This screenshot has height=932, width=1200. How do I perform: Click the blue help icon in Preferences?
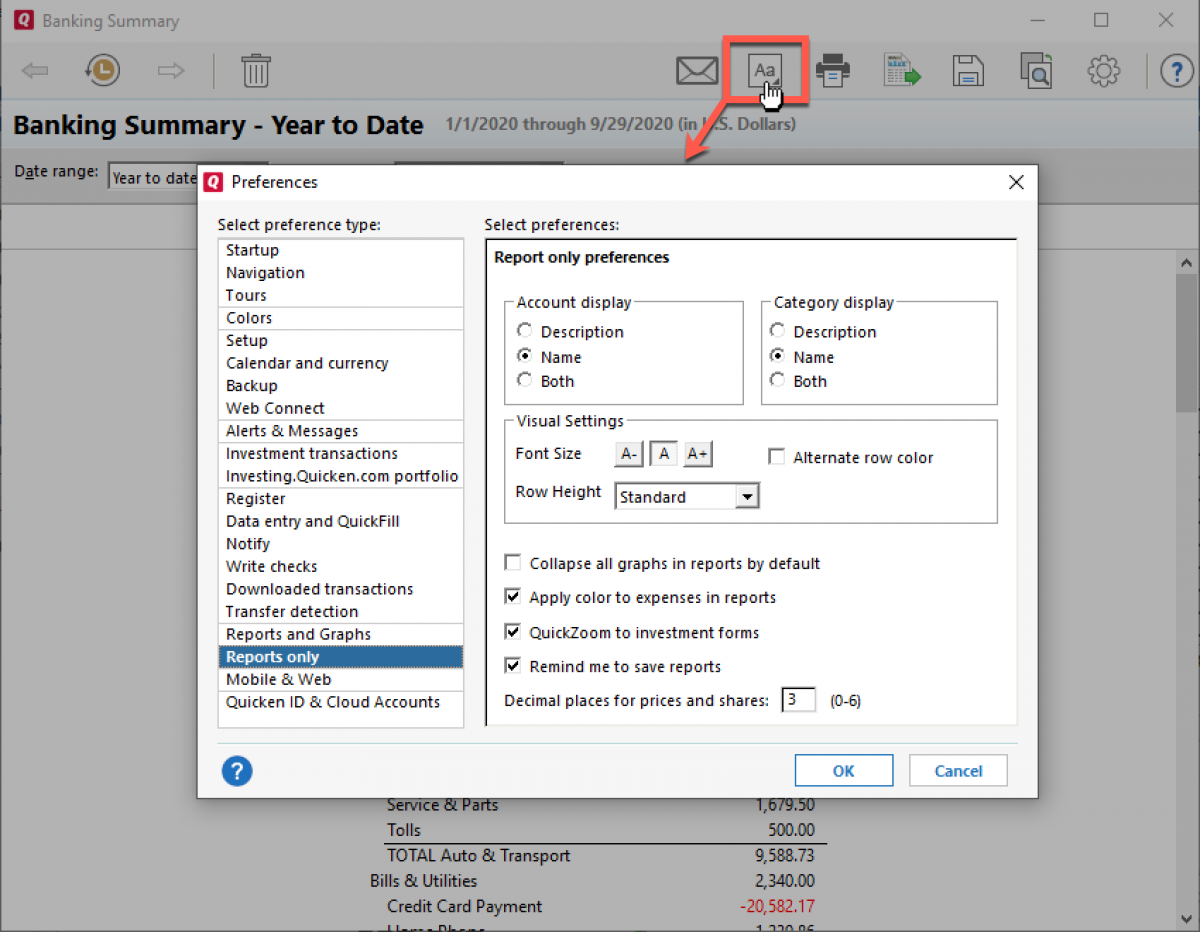tap(237, 771)
